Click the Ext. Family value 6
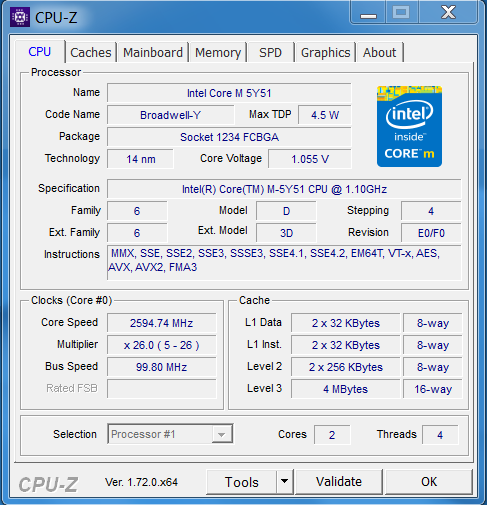 (137, 233)
